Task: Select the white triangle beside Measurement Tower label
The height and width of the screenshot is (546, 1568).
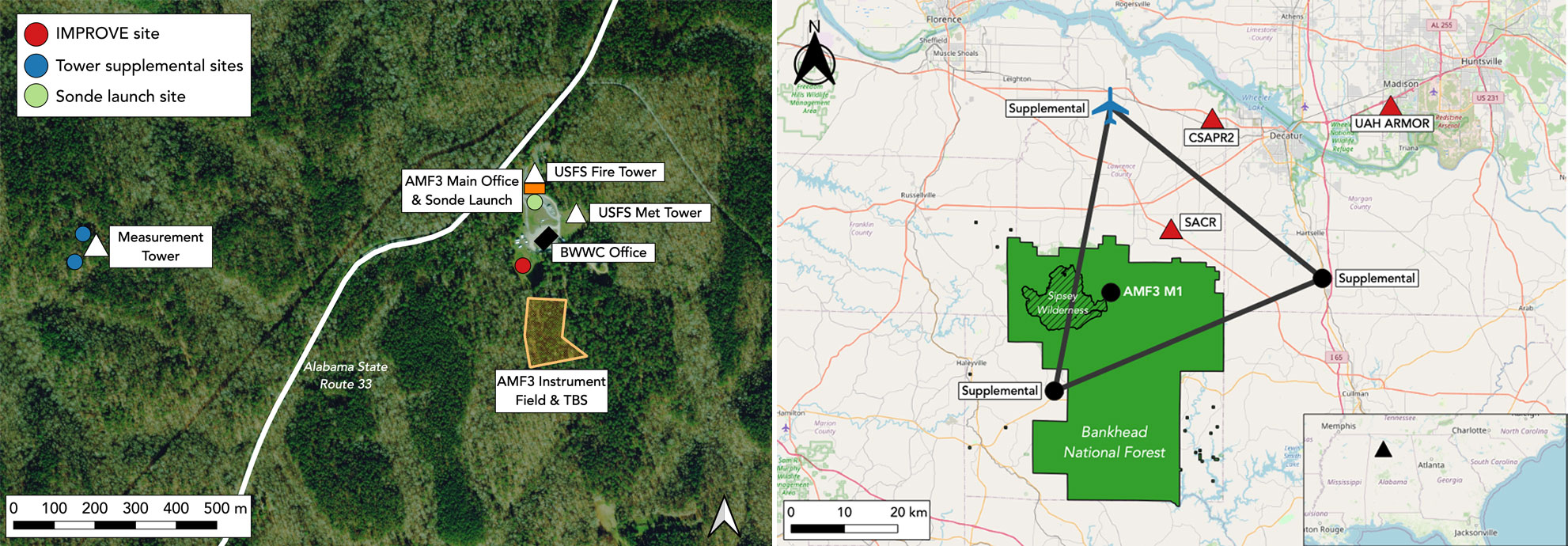Action: 96,246
